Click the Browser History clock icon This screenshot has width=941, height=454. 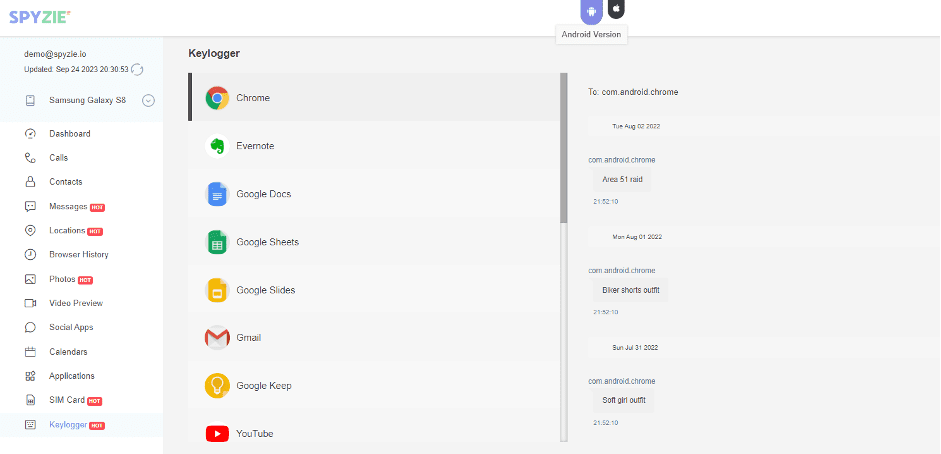click(30, 254)
